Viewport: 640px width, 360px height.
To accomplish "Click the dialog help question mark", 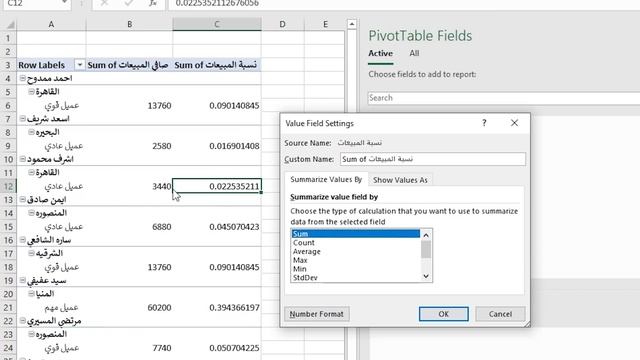I will point(484,123).
